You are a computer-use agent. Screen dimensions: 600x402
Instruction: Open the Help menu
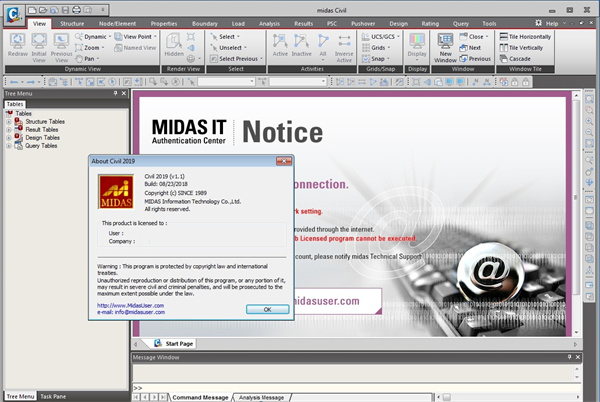pyautogui.click(x=551, y=24)
